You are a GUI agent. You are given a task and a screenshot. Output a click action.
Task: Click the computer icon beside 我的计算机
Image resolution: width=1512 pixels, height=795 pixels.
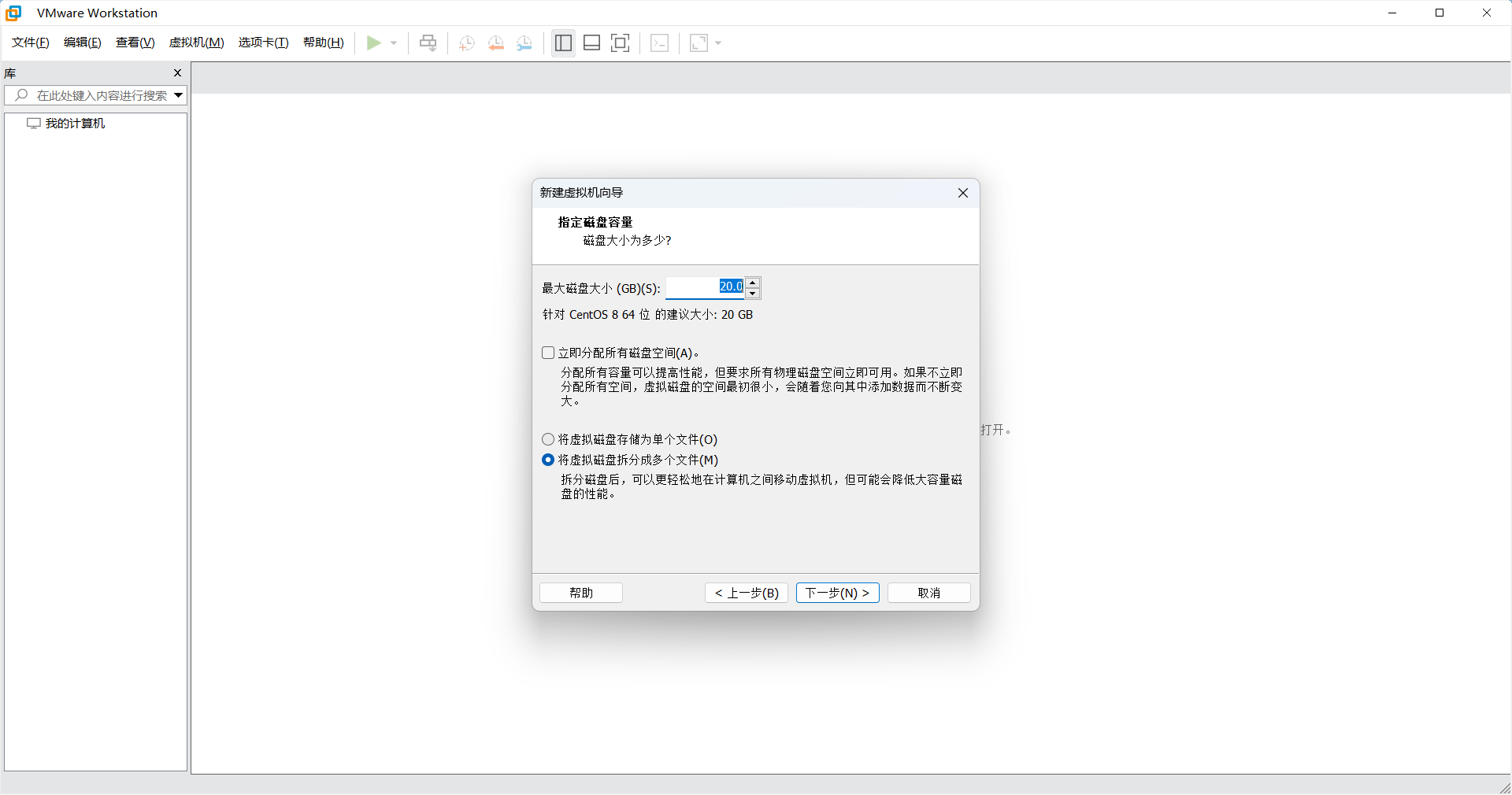[x=34, y=124]
